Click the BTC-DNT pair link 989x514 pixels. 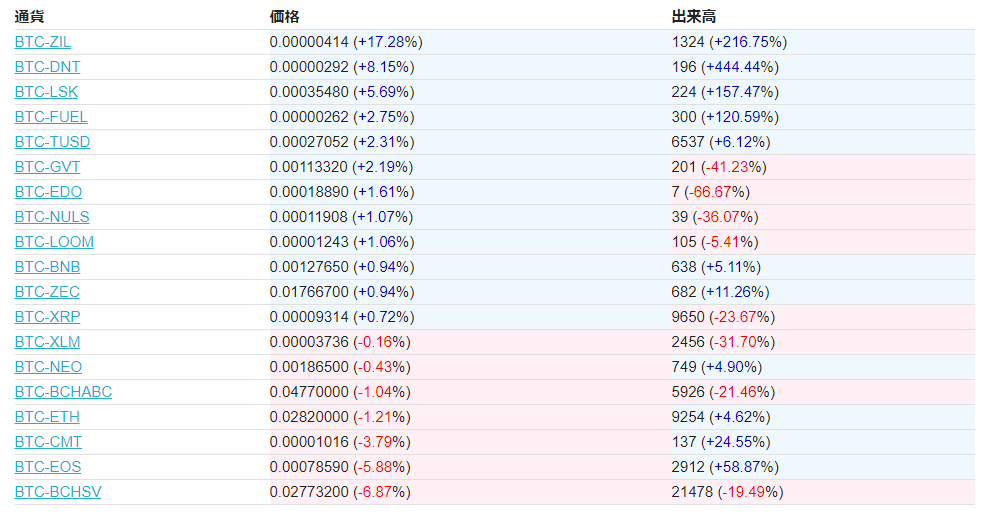click(x=47, y=67)
